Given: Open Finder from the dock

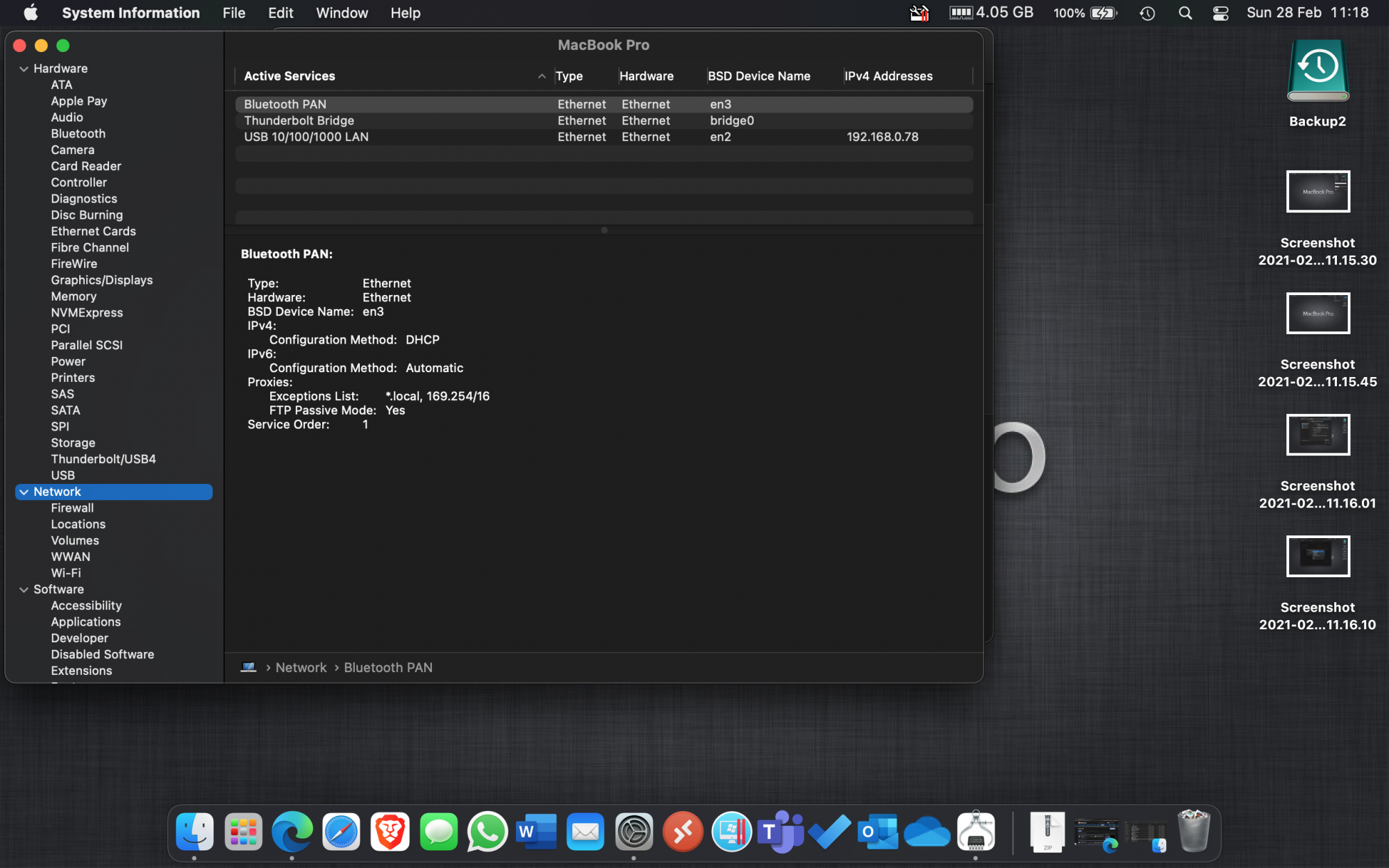Looking at the screenshot, I should [194, 831].
